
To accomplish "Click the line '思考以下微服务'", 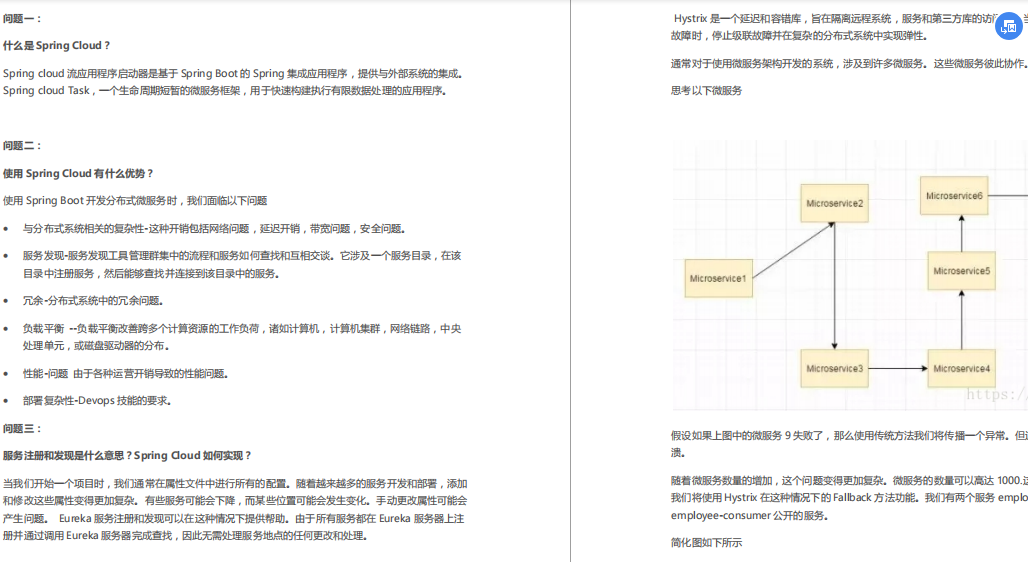I will 706,90.
